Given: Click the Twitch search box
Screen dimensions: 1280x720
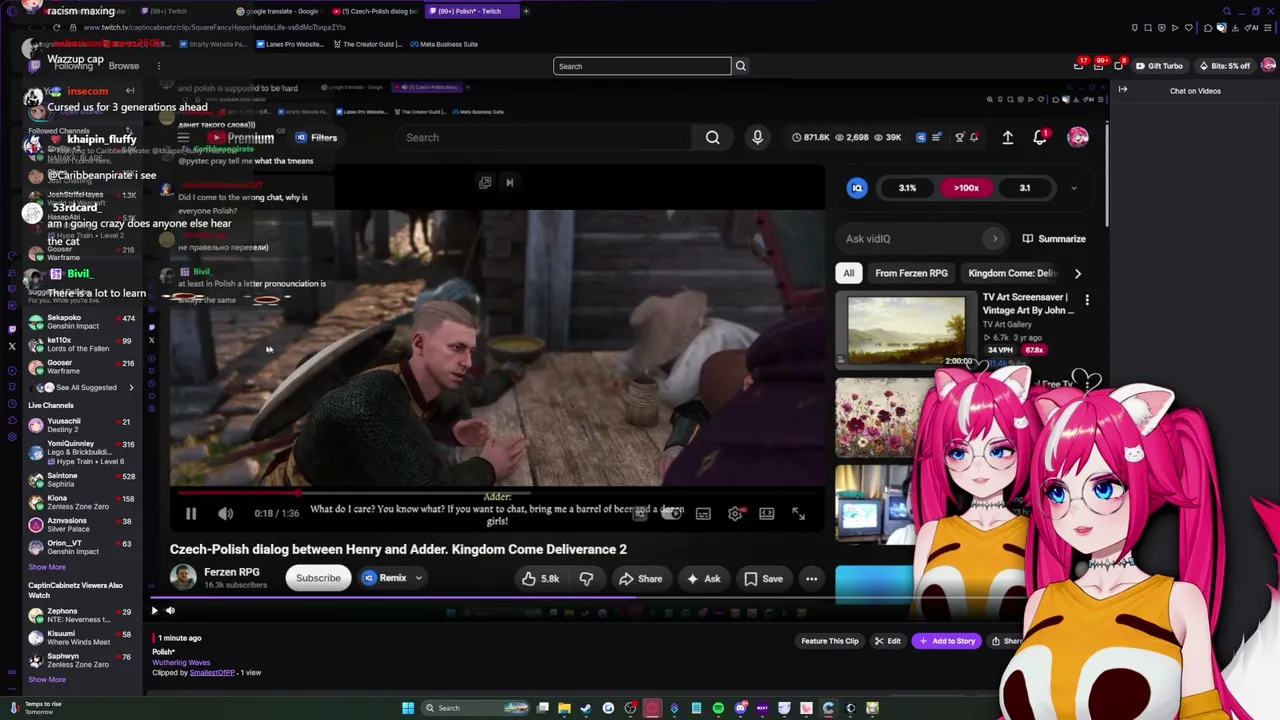Looking at the screenshot, I should tap(642, 66).
